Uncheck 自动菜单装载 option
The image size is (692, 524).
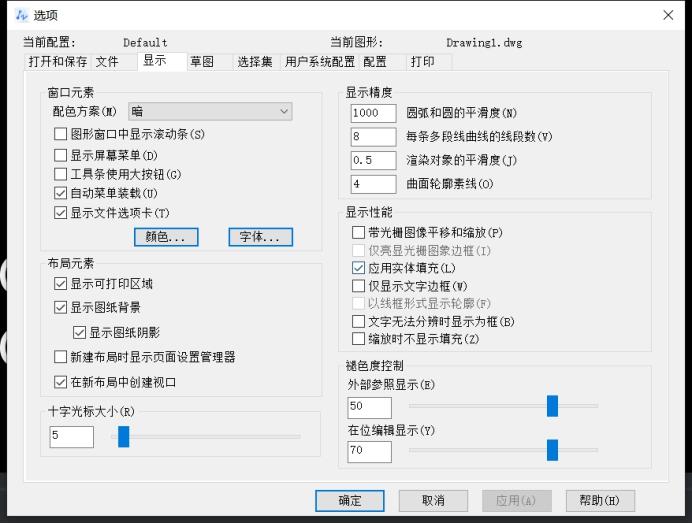coord(60,193)
